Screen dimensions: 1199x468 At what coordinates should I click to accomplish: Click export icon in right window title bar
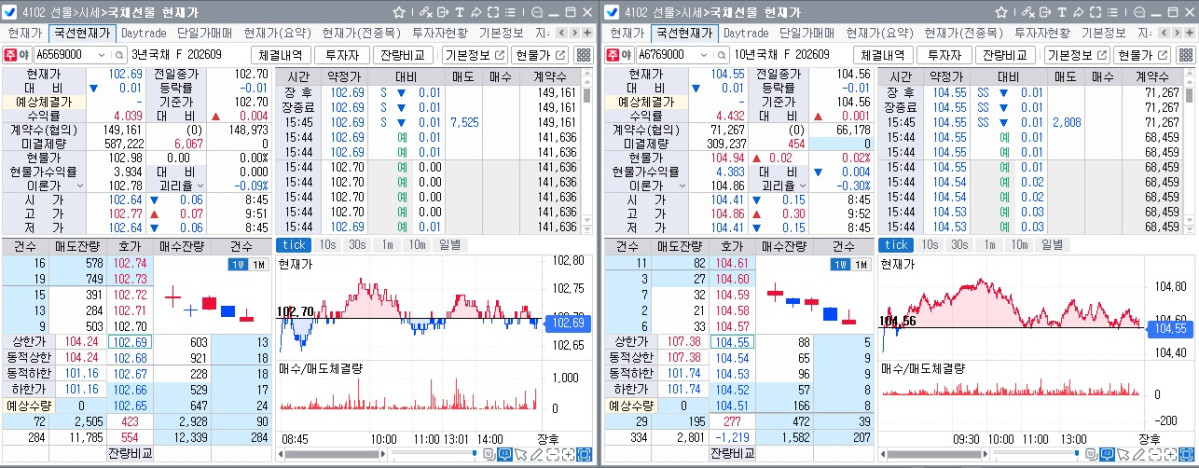tap(1045, 12)
